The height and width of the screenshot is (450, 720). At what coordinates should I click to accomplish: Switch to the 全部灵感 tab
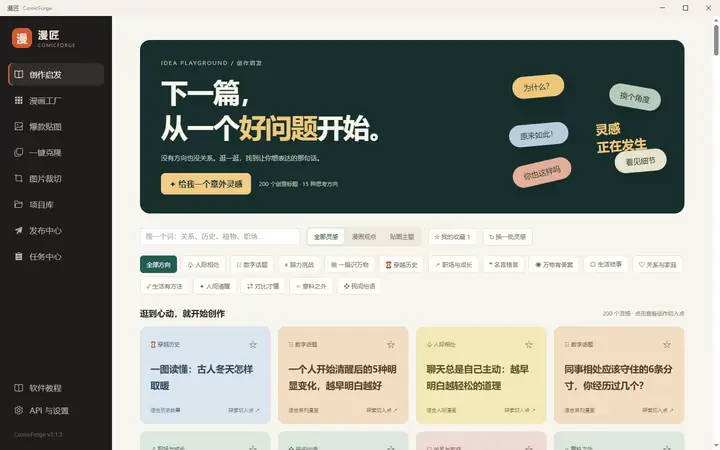tap(326, 237)
